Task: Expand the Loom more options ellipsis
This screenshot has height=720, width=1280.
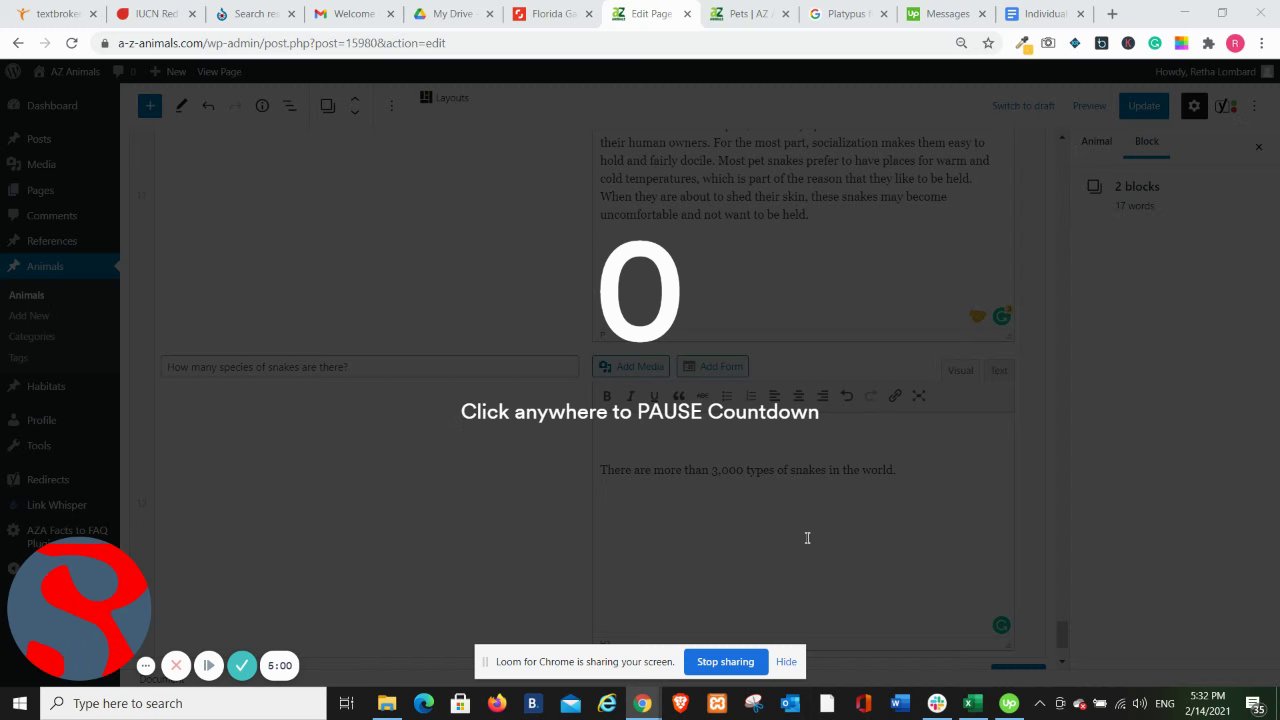Action: [145, 665]
